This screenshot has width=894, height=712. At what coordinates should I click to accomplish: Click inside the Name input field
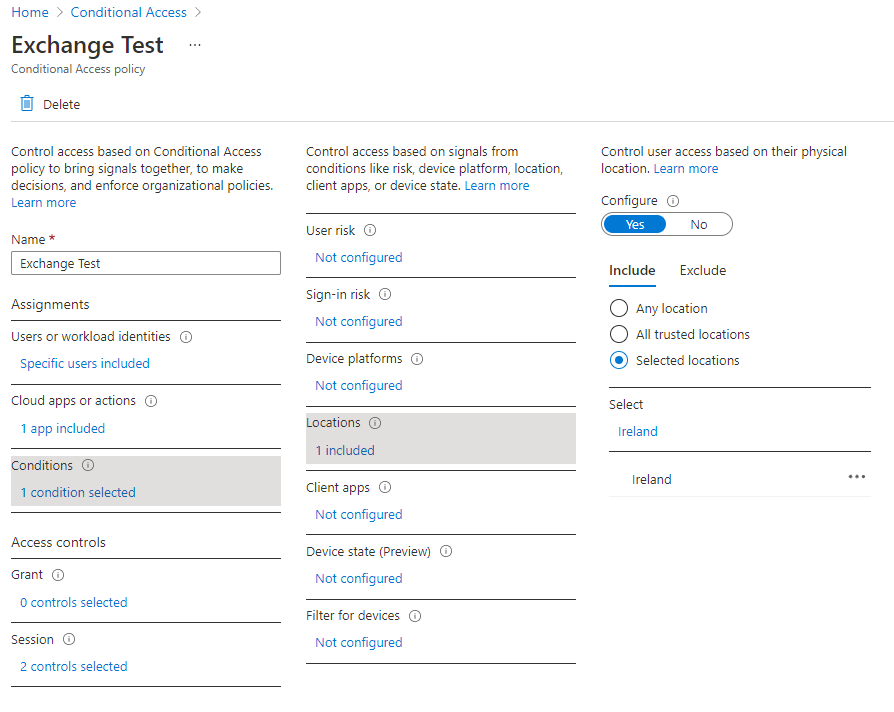(145, 263)
